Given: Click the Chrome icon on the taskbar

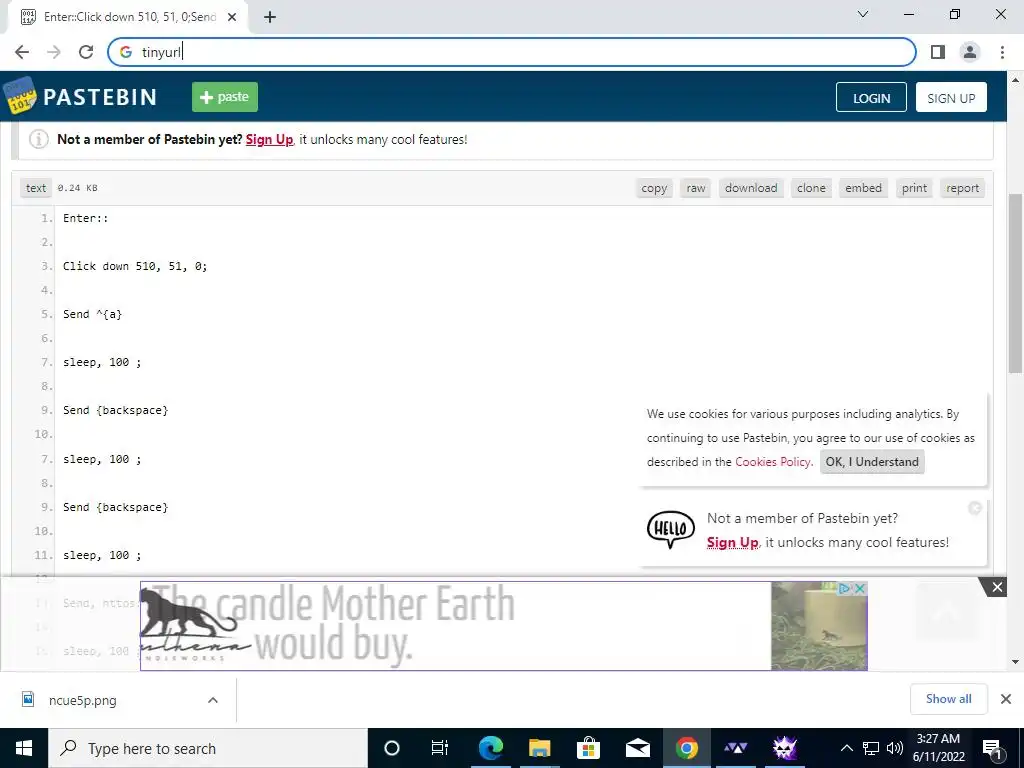Looking at the screenshot, I should [686, 748].
